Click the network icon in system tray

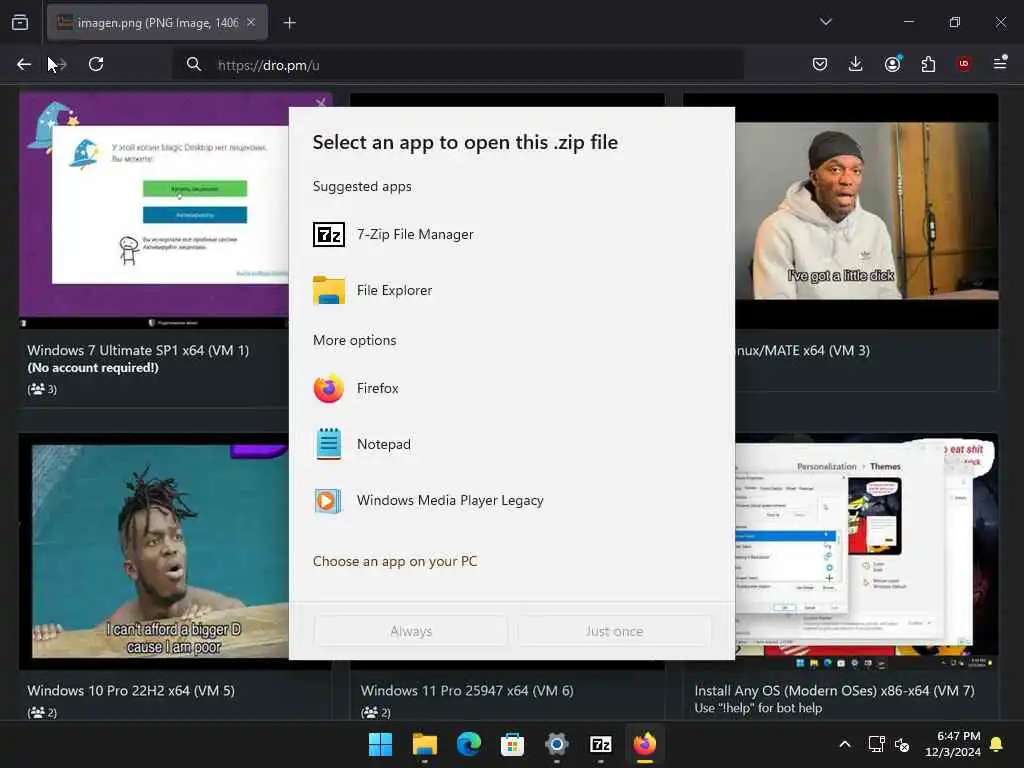point(876,744)
